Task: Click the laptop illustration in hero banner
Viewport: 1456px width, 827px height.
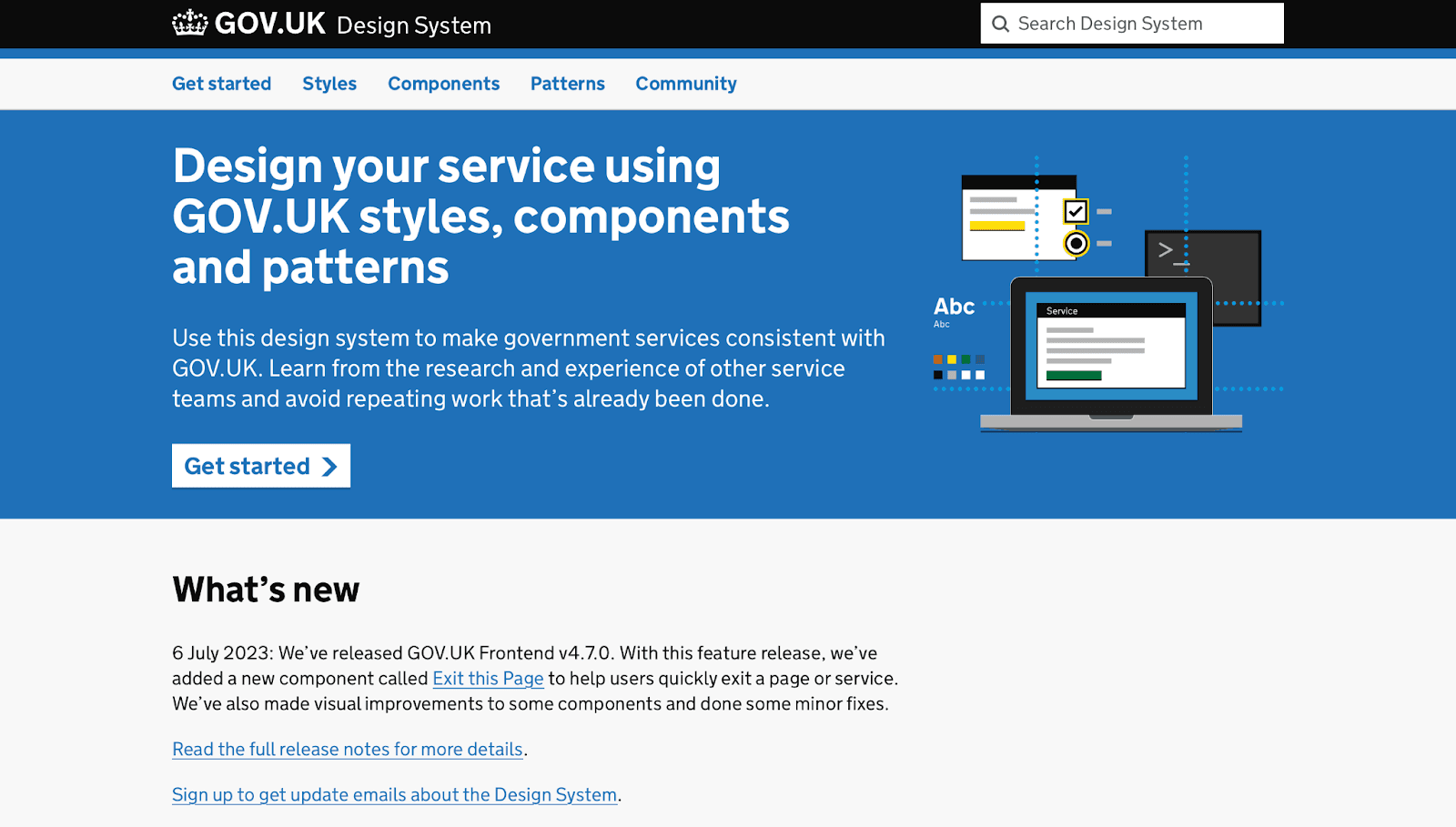Action: tap(1111, 353)
